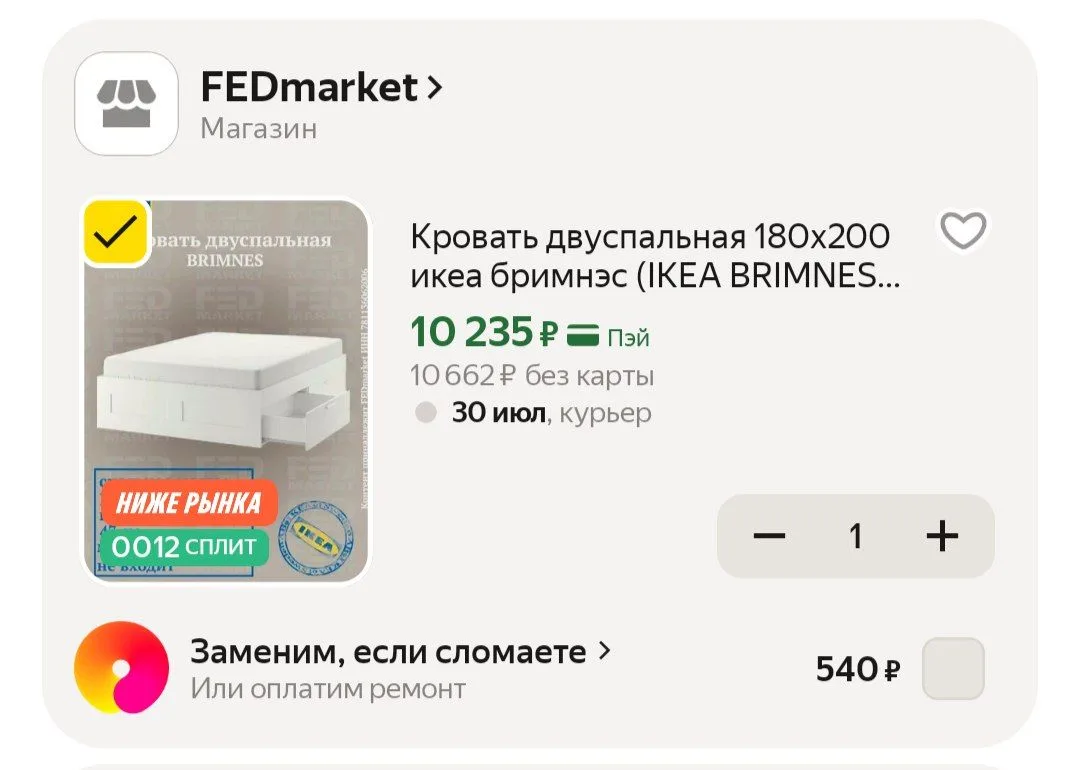
Task: Click the green СПЛИТ badge
Action: (x=184, y=547)
